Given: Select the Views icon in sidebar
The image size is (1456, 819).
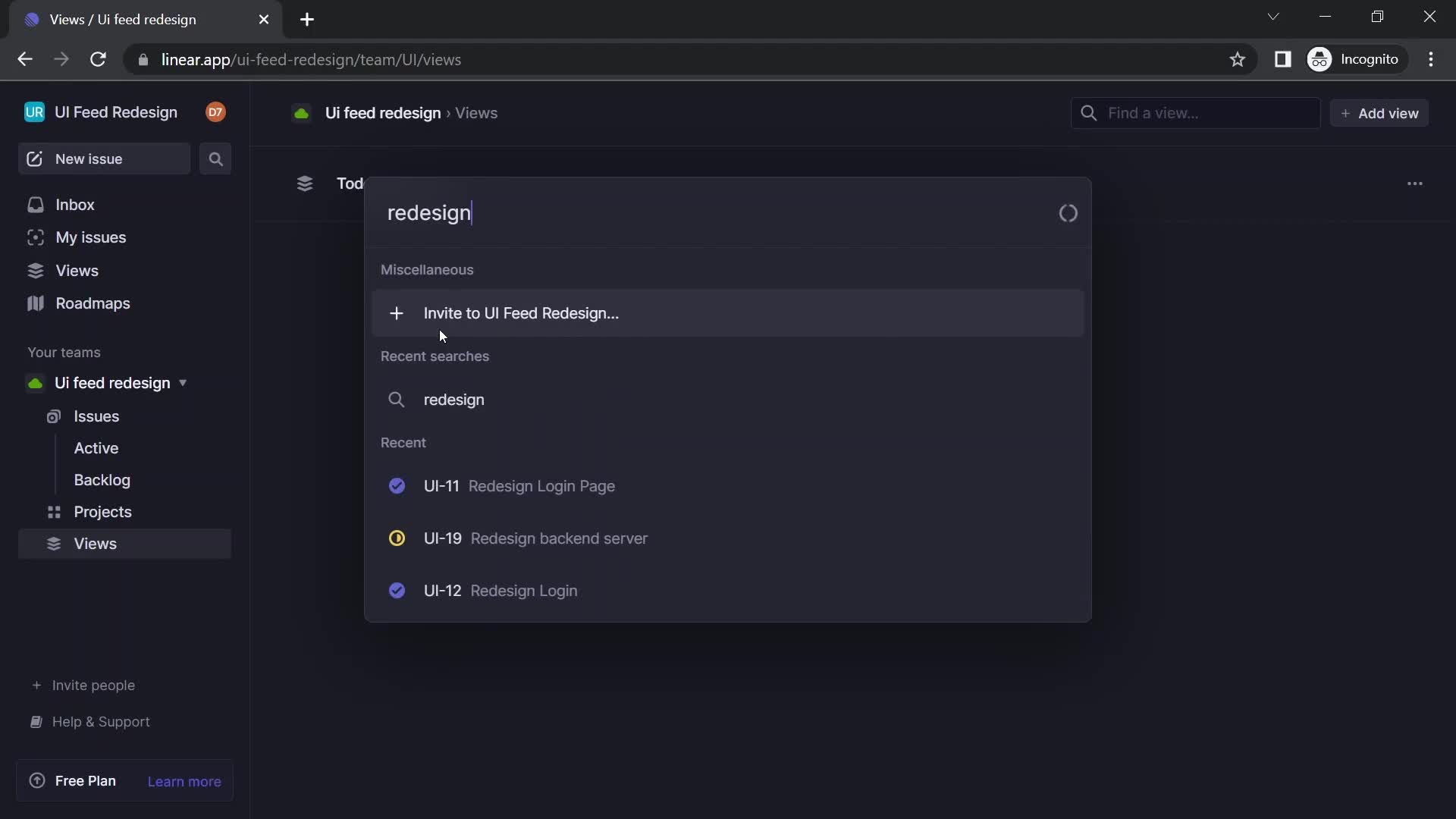Looking at the screenshot, I should (34, 270).
